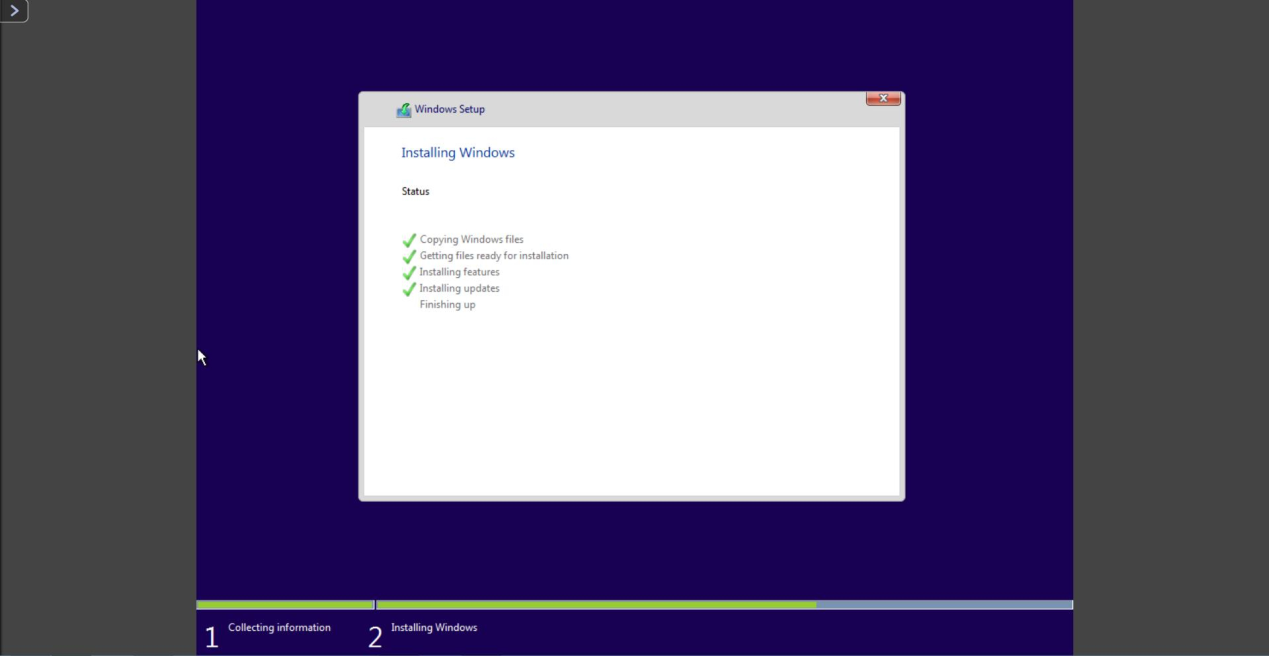The image size is (1269, 656).
Task: Select the Copying Windows files text
Action: (x=471, y=240)
